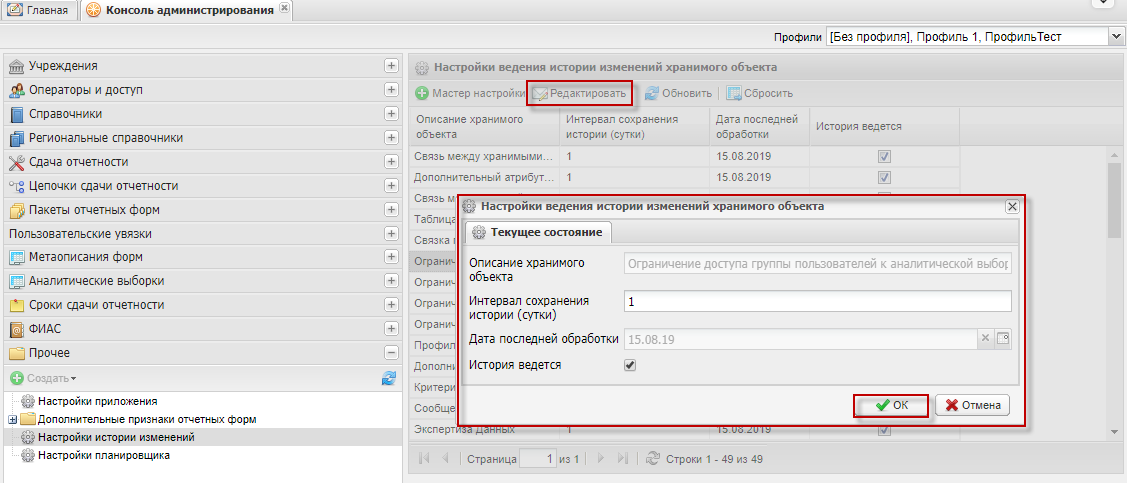The image size is (1127, 483).
Task: Open the Профили dropdown list
Action: pos(1116,37)
